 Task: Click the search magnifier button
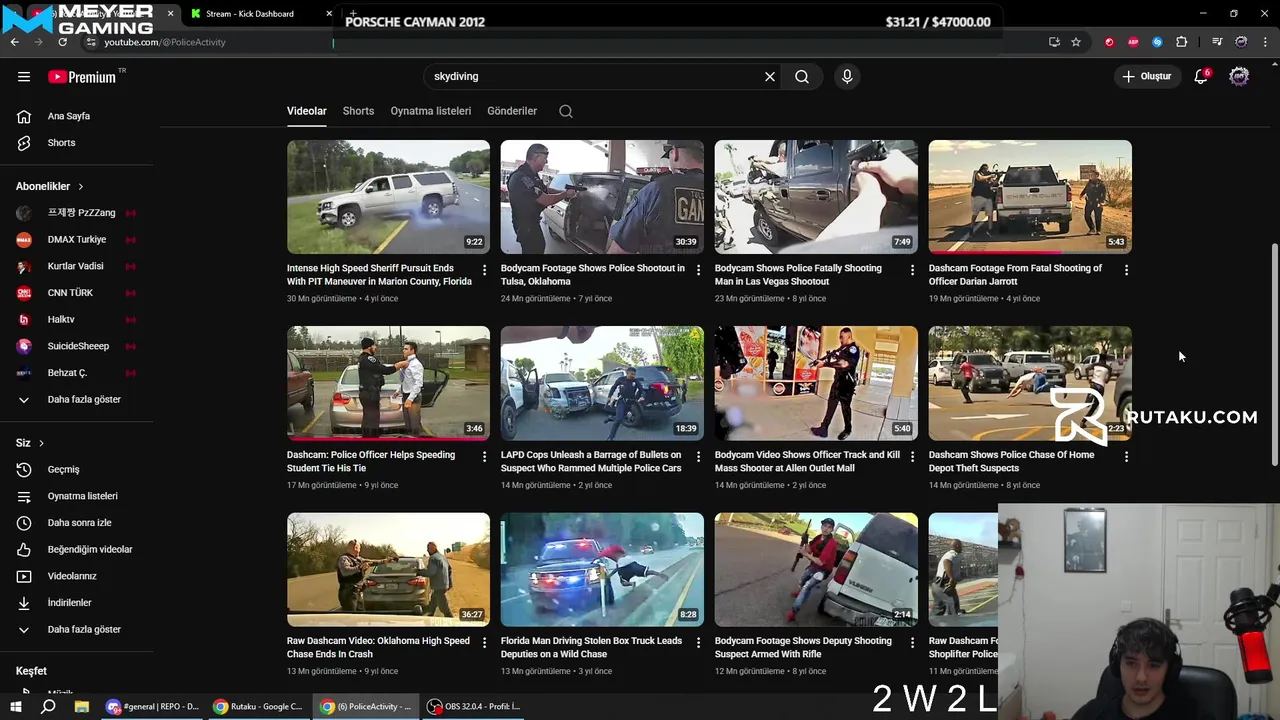click(802, 76)
